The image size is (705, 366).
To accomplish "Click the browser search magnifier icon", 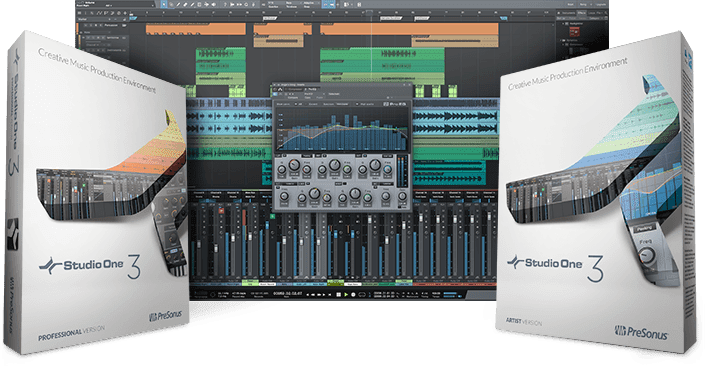I will coord(606,13).
